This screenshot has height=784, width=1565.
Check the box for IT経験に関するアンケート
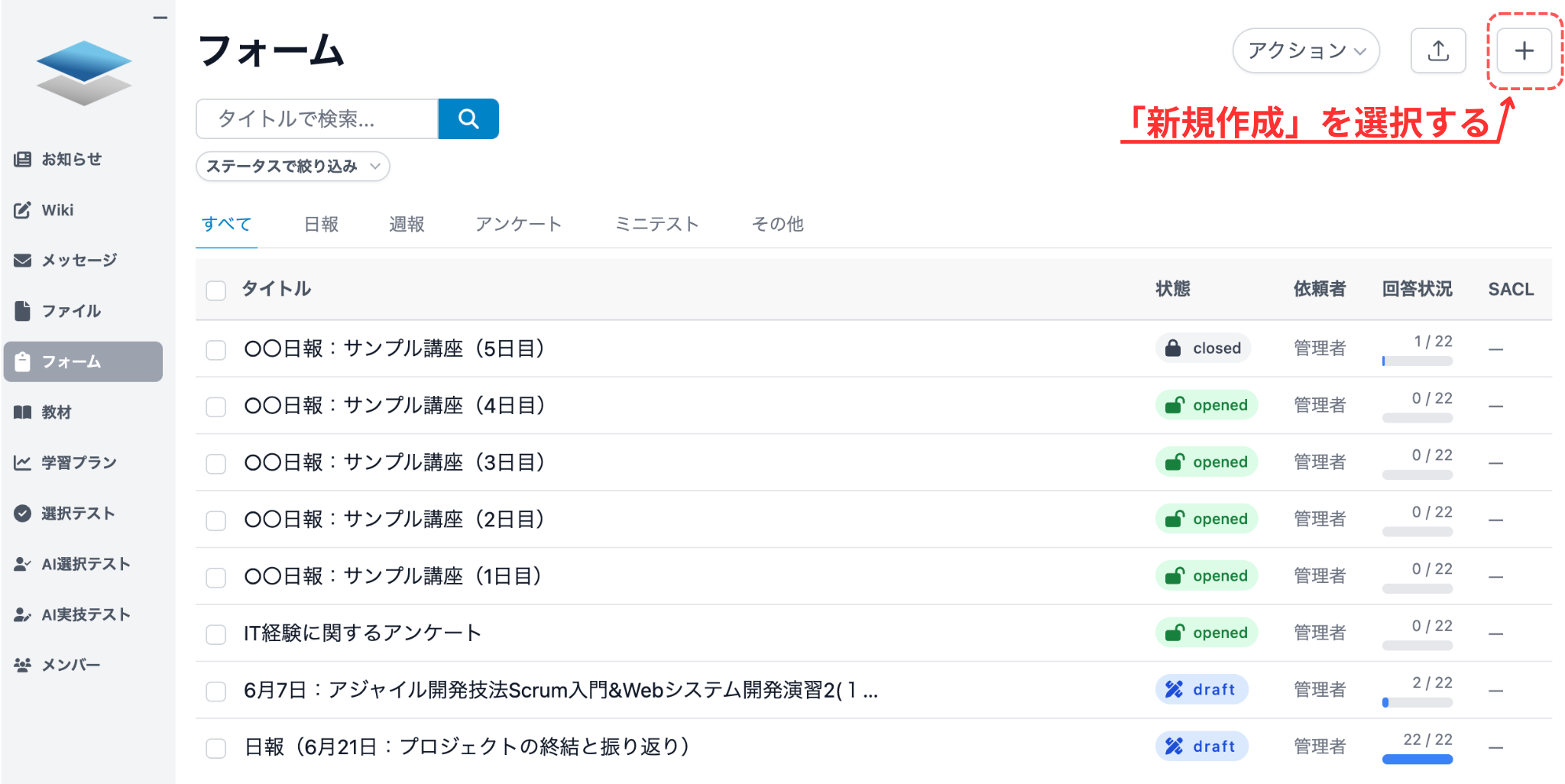216,634
